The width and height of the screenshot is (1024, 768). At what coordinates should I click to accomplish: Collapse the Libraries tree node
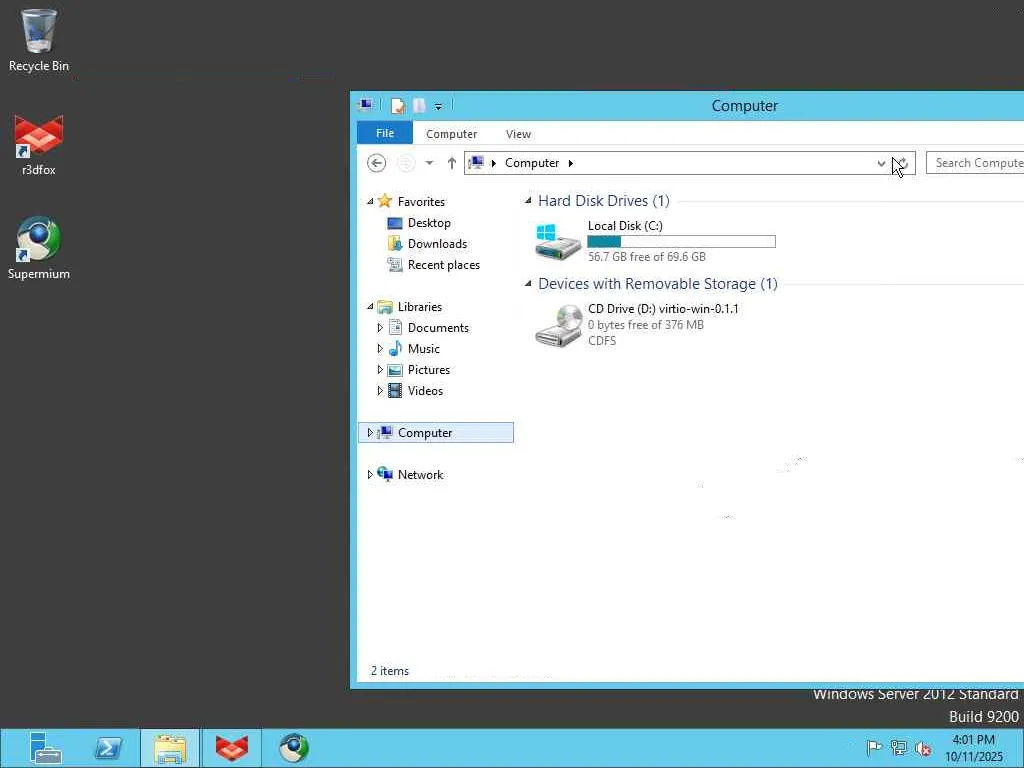[370, 306]
